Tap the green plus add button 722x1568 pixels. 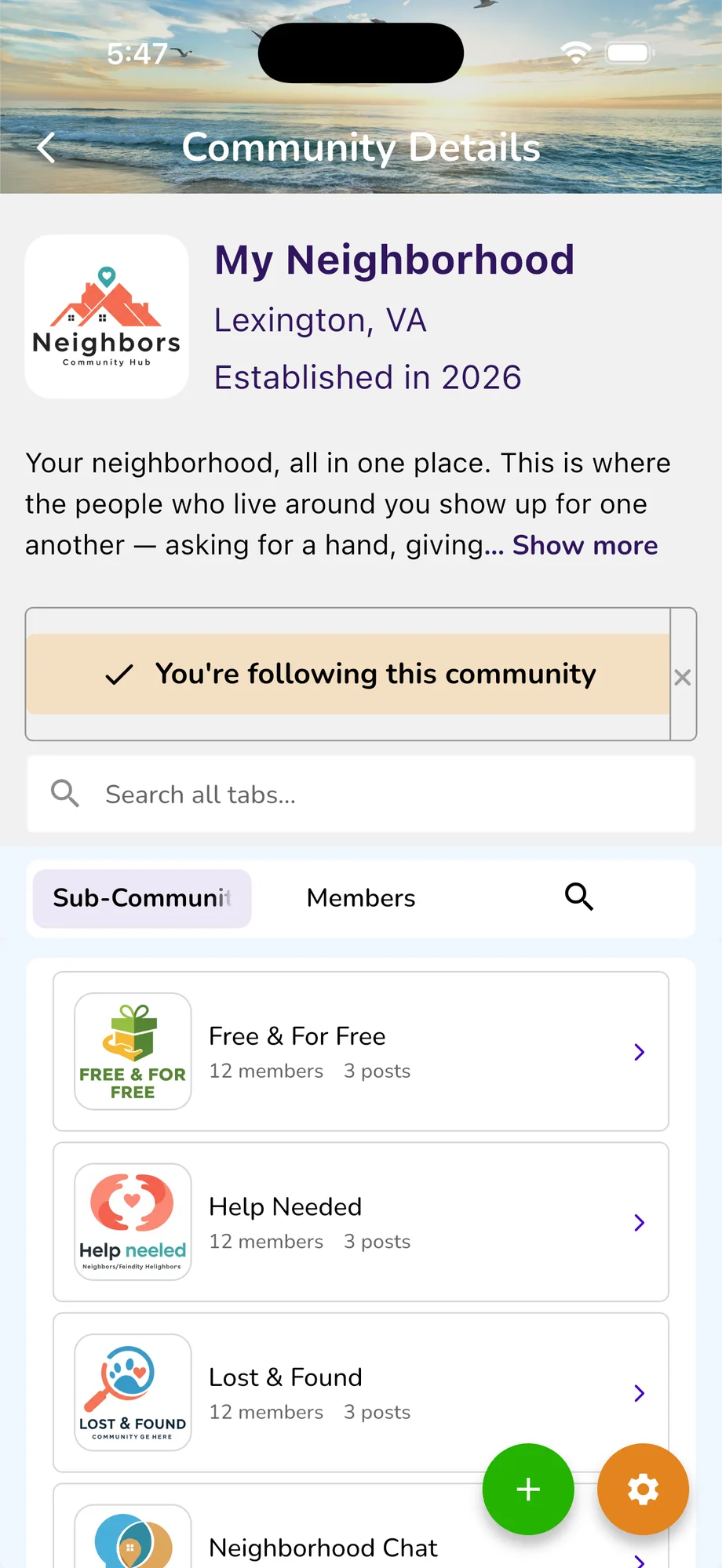pos(528,1489)
